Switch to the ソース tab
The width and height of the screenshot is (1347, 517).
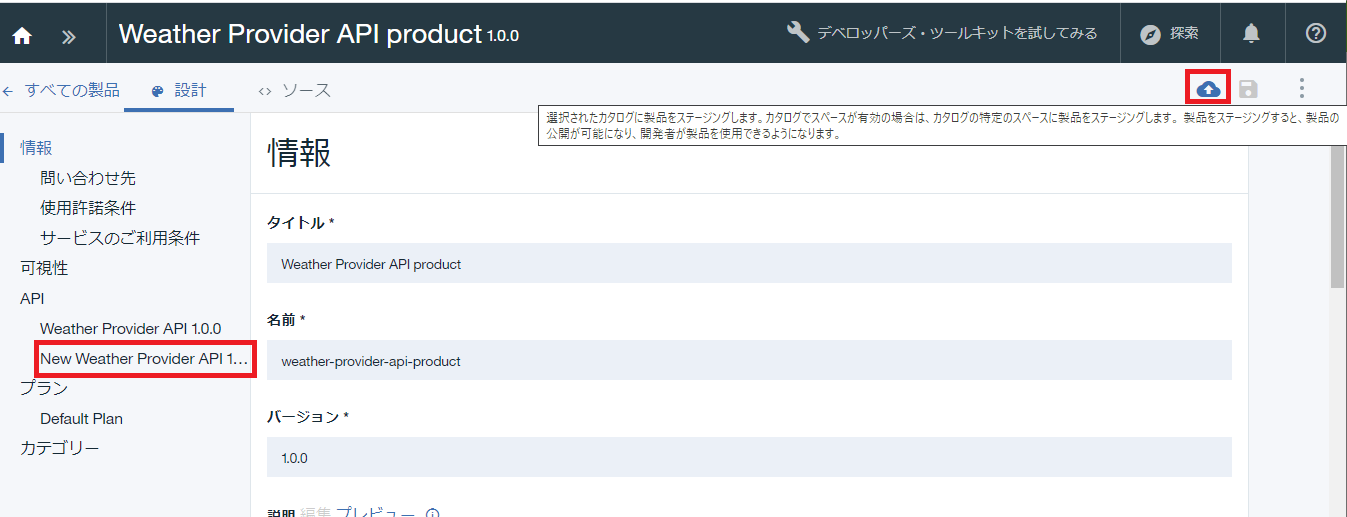pyautogui.click(x=295, y=90)
